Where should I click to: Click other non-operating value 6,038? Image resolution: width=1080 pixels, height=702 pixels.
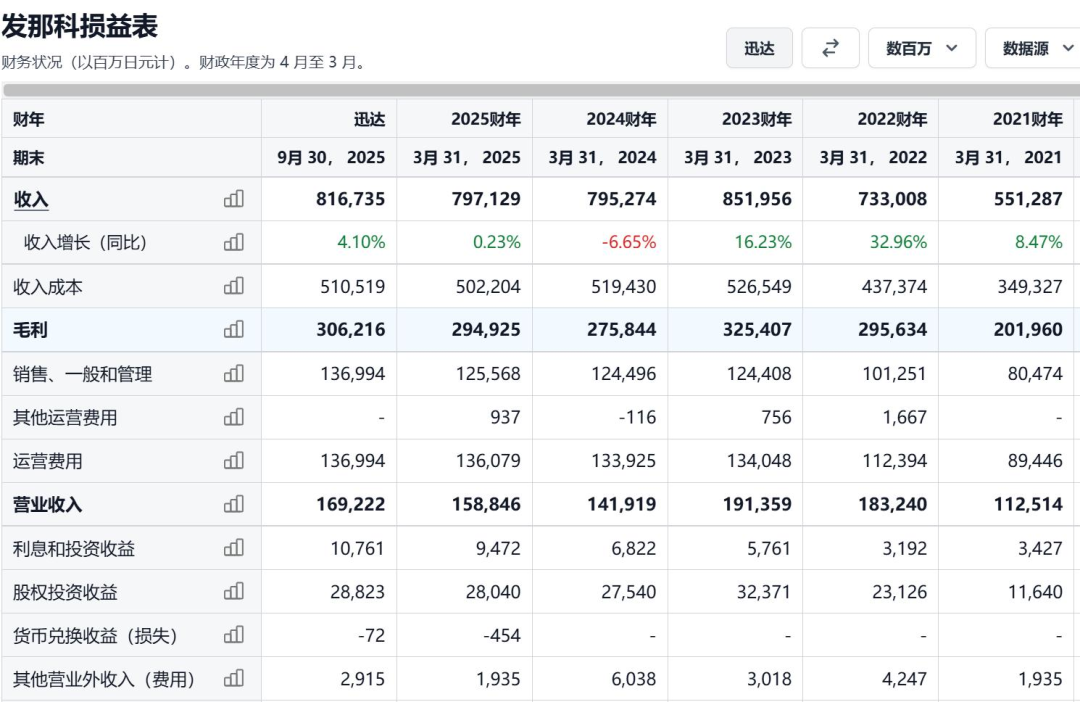tap(634, 679)
